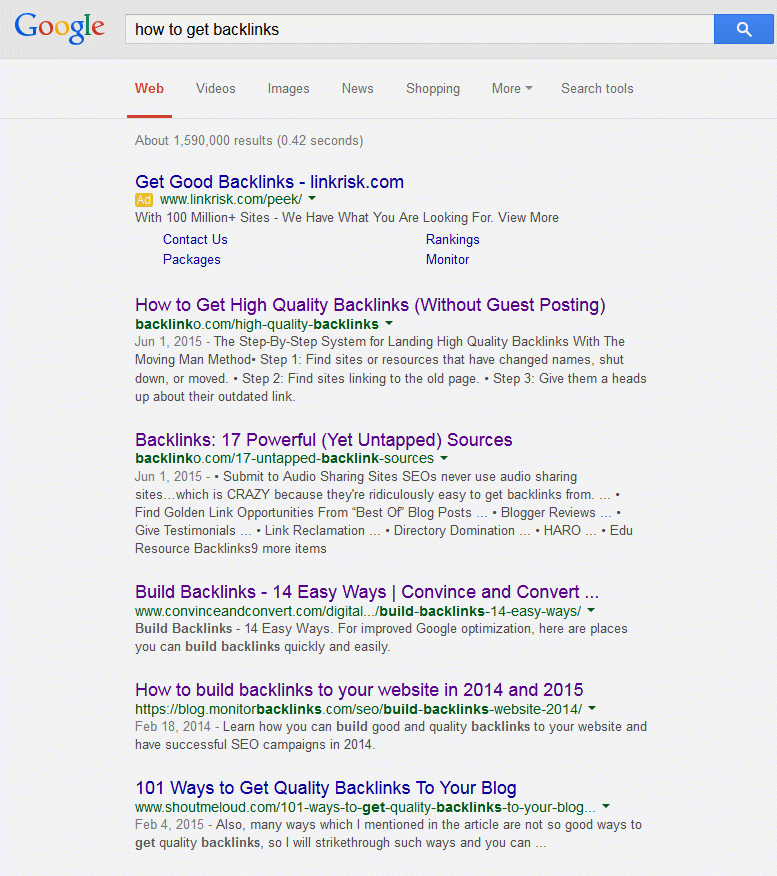
Task: Open the Google logo homepage link
Action: point(59,28)
